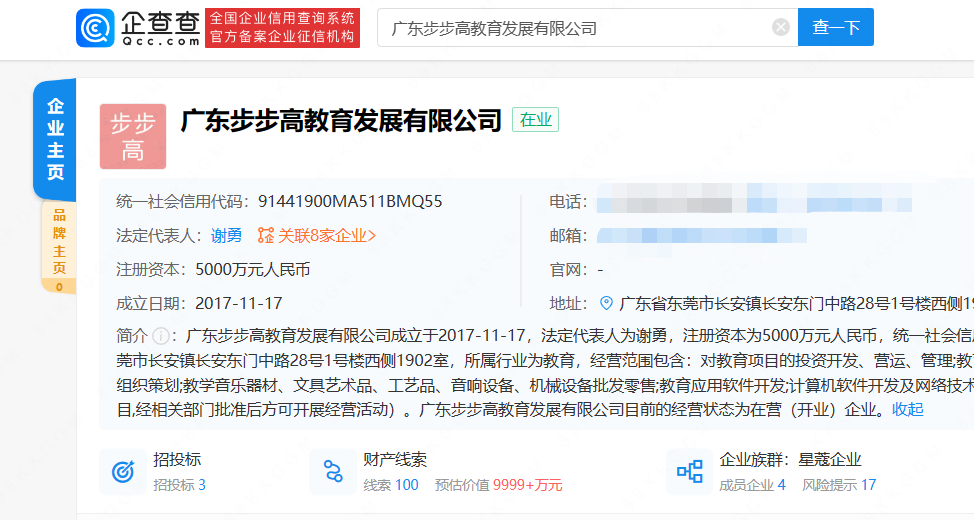Click the 查一下 search button
The image size is (974, 520).
[835, 27]
